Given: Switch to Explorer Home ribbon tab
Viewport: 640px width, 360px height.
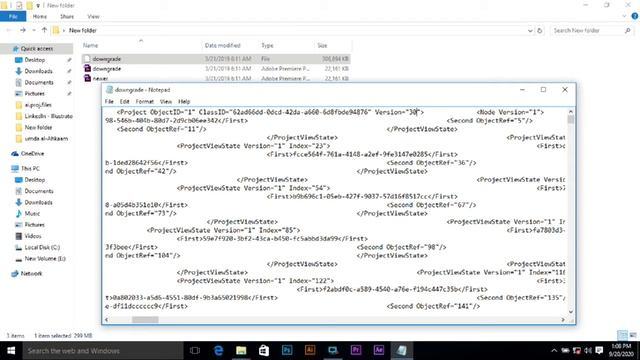Looking at the screenshot, I should pos(40,16).
